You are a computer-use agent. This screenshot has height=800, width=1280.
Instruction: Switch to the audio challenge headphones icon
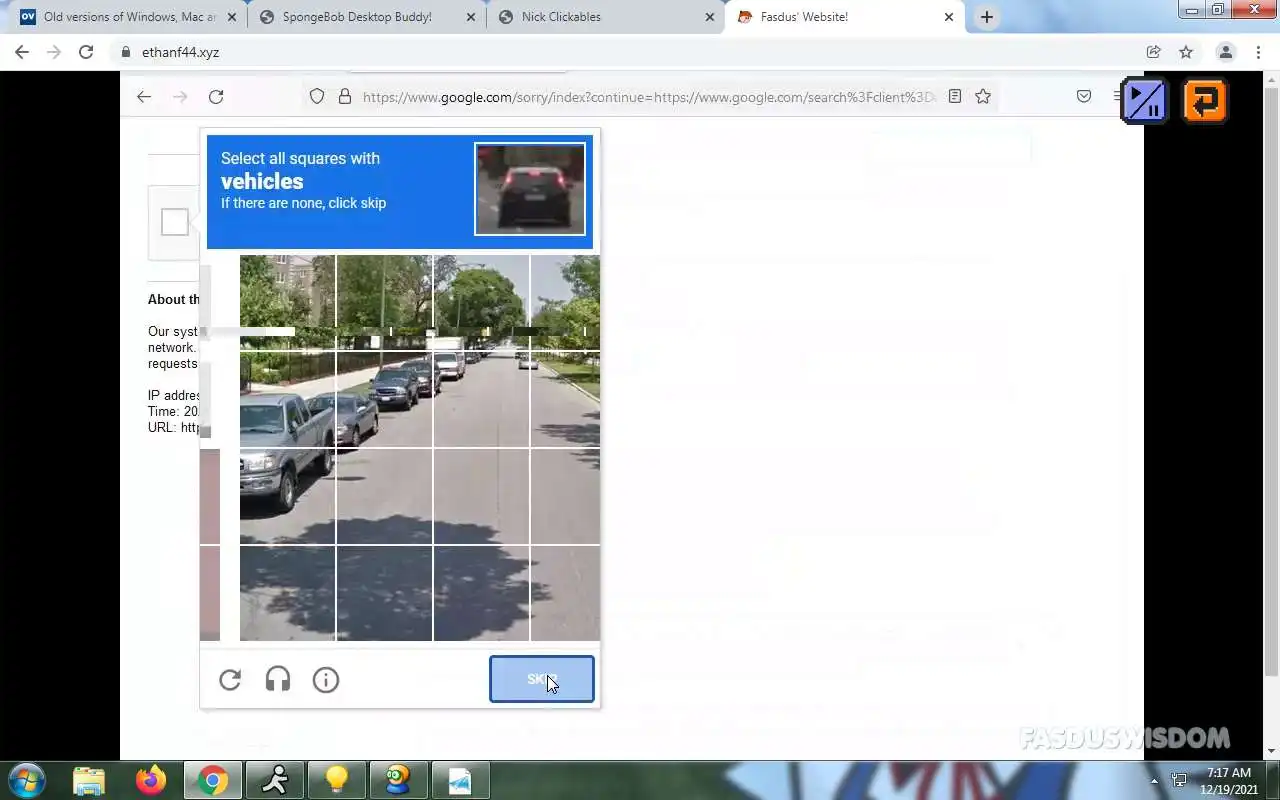point(278,680)
